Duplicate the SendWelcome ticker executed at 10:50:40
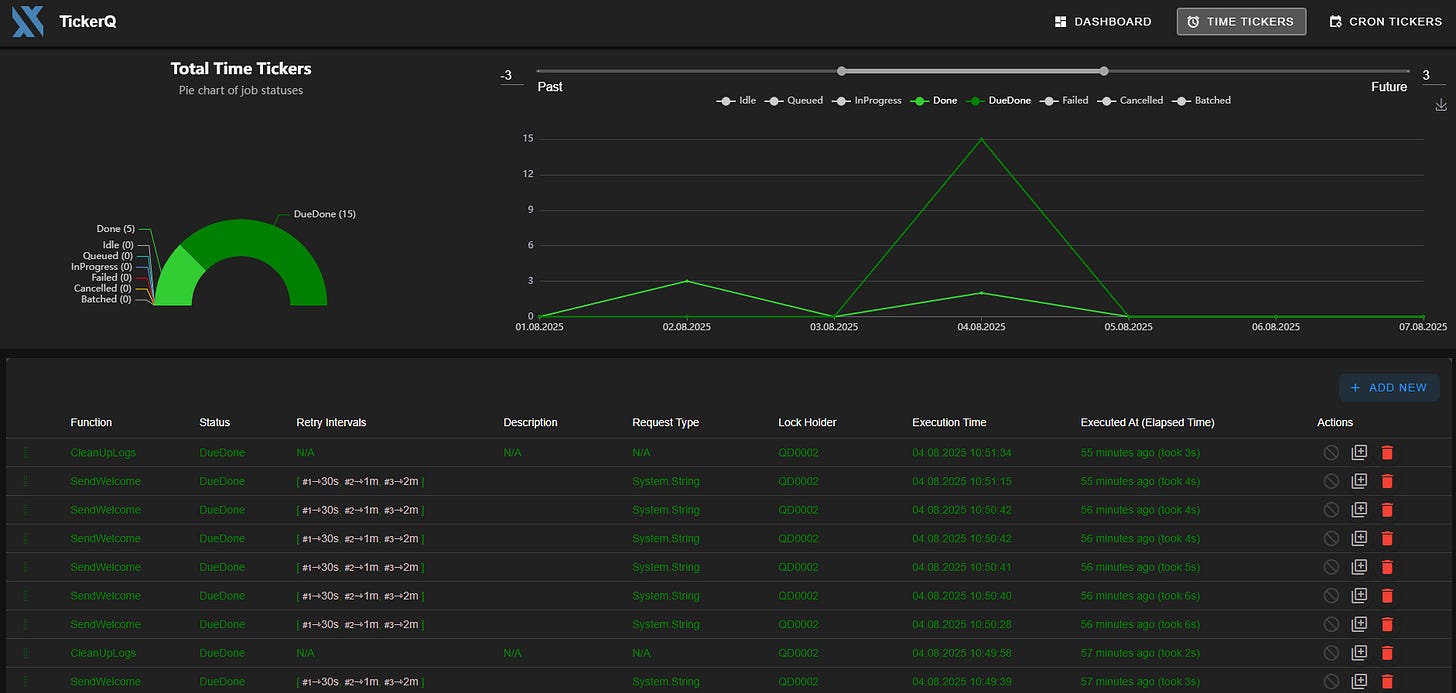The image size is (1456, 693). point(1359,596)
